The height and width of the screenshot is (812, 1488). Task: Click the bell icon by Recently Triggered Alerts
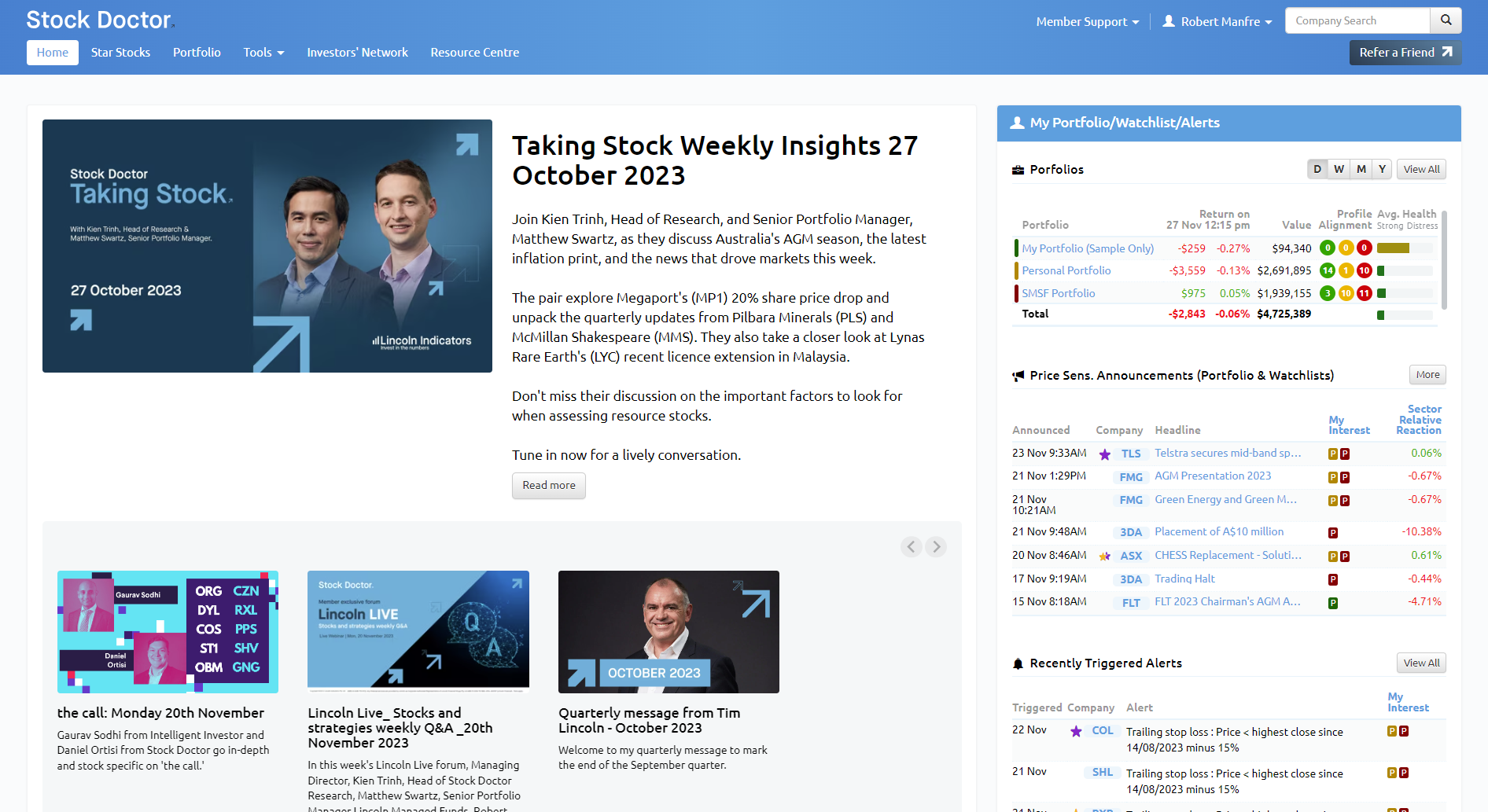(x=1018, y=663)
